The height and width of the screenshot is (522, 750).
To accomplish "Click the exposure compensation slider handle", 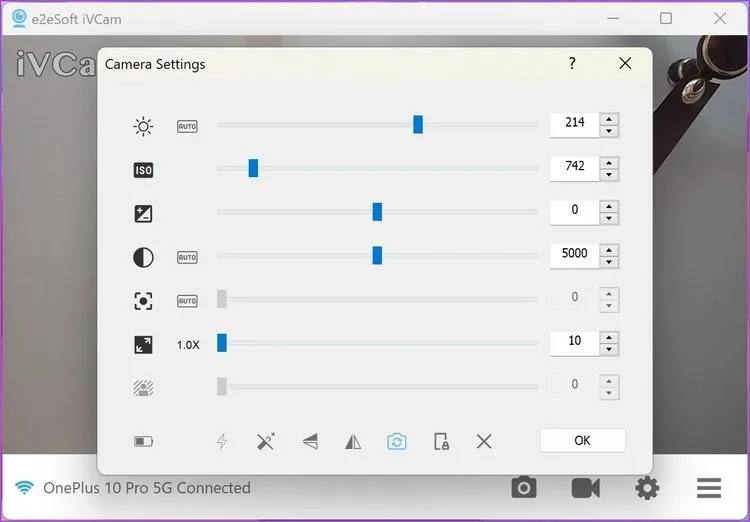I will pyautogui.click(x=377, y=211).
